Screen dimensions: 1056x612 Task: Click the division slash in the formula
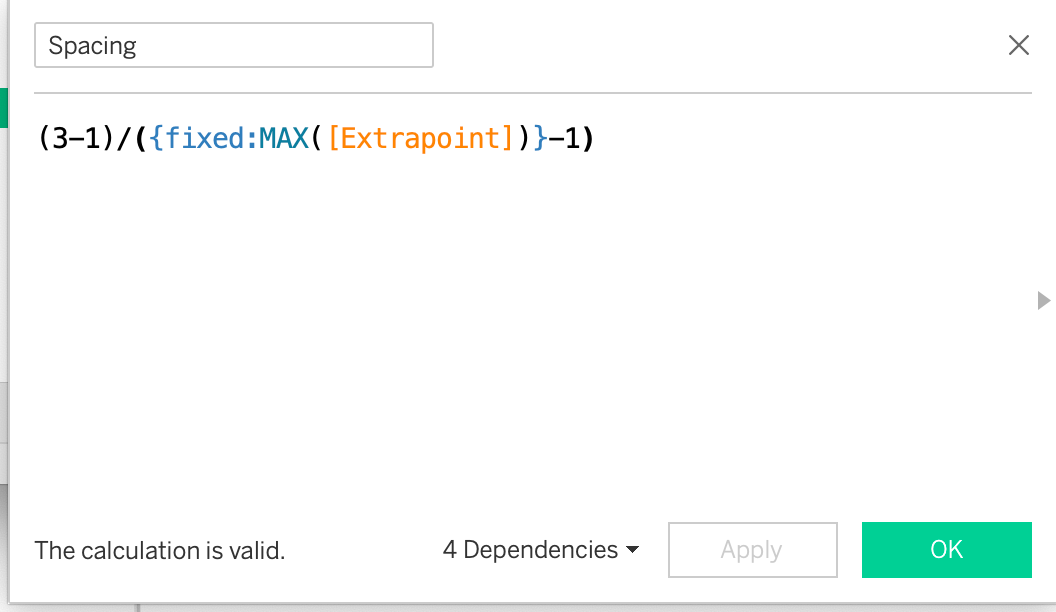(x=124, y=138)
